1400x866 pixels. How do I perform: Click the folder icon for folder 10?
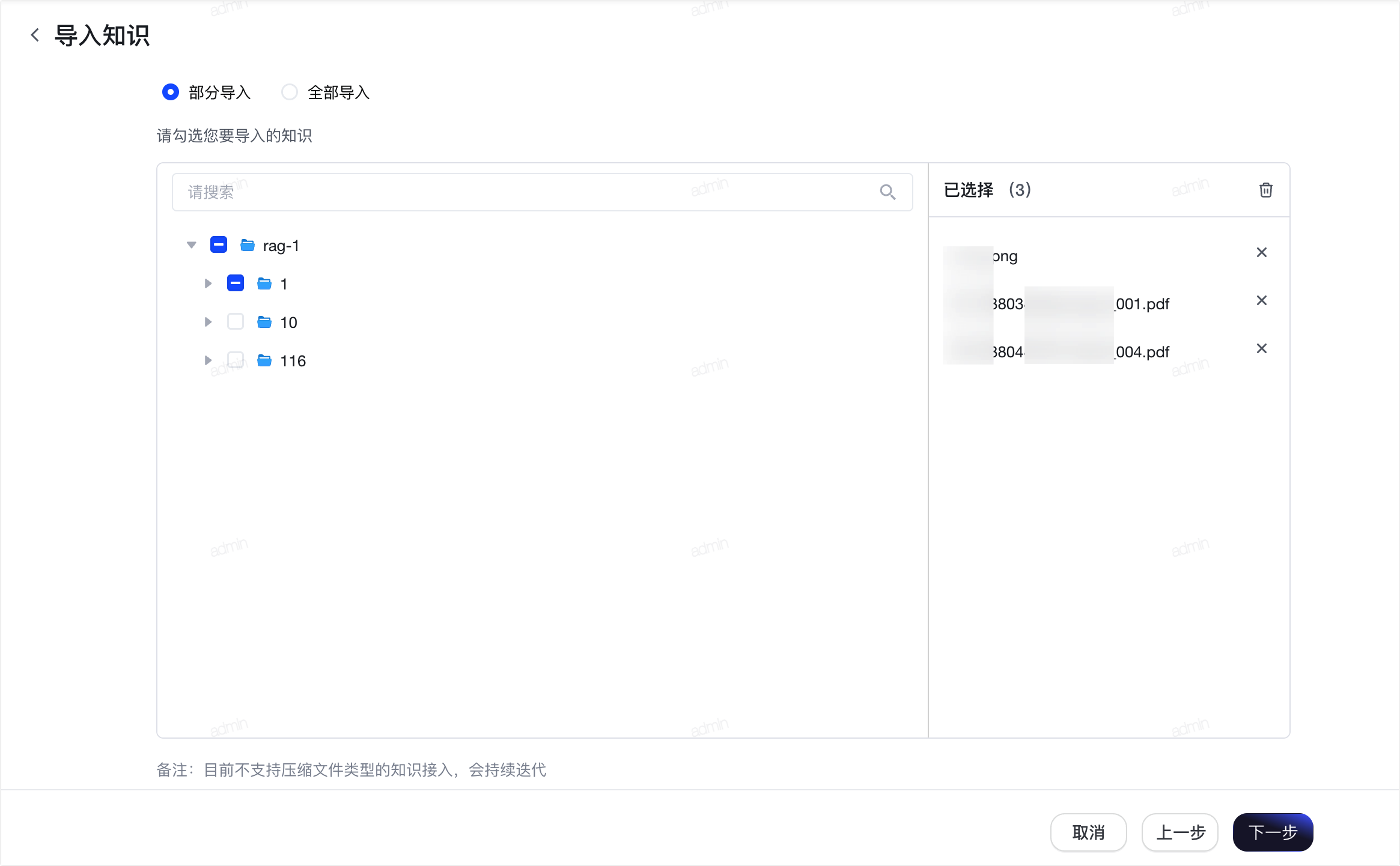click(x=264, y=322)
